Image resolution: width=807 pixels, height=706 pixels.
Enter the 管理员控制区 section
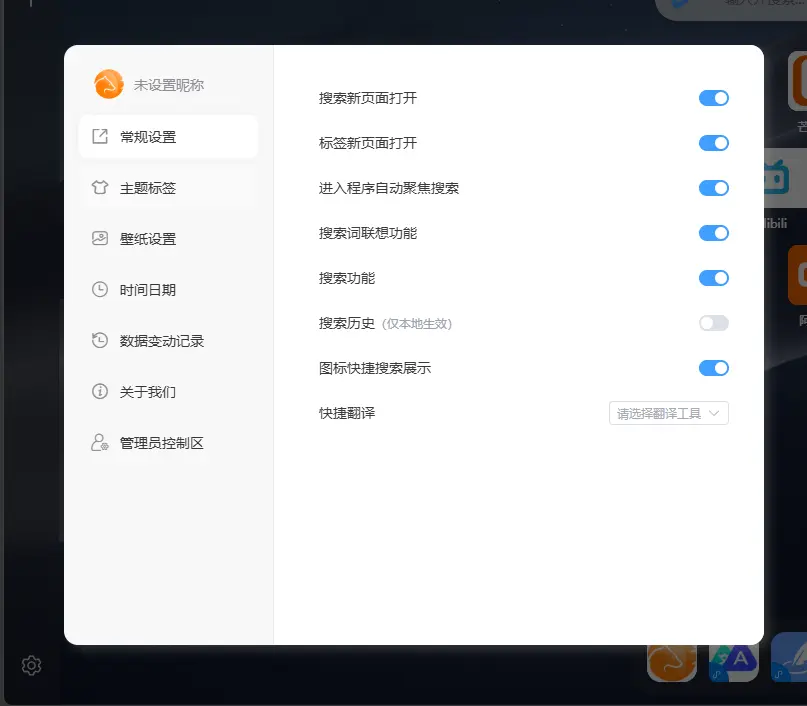click(168, 443)
